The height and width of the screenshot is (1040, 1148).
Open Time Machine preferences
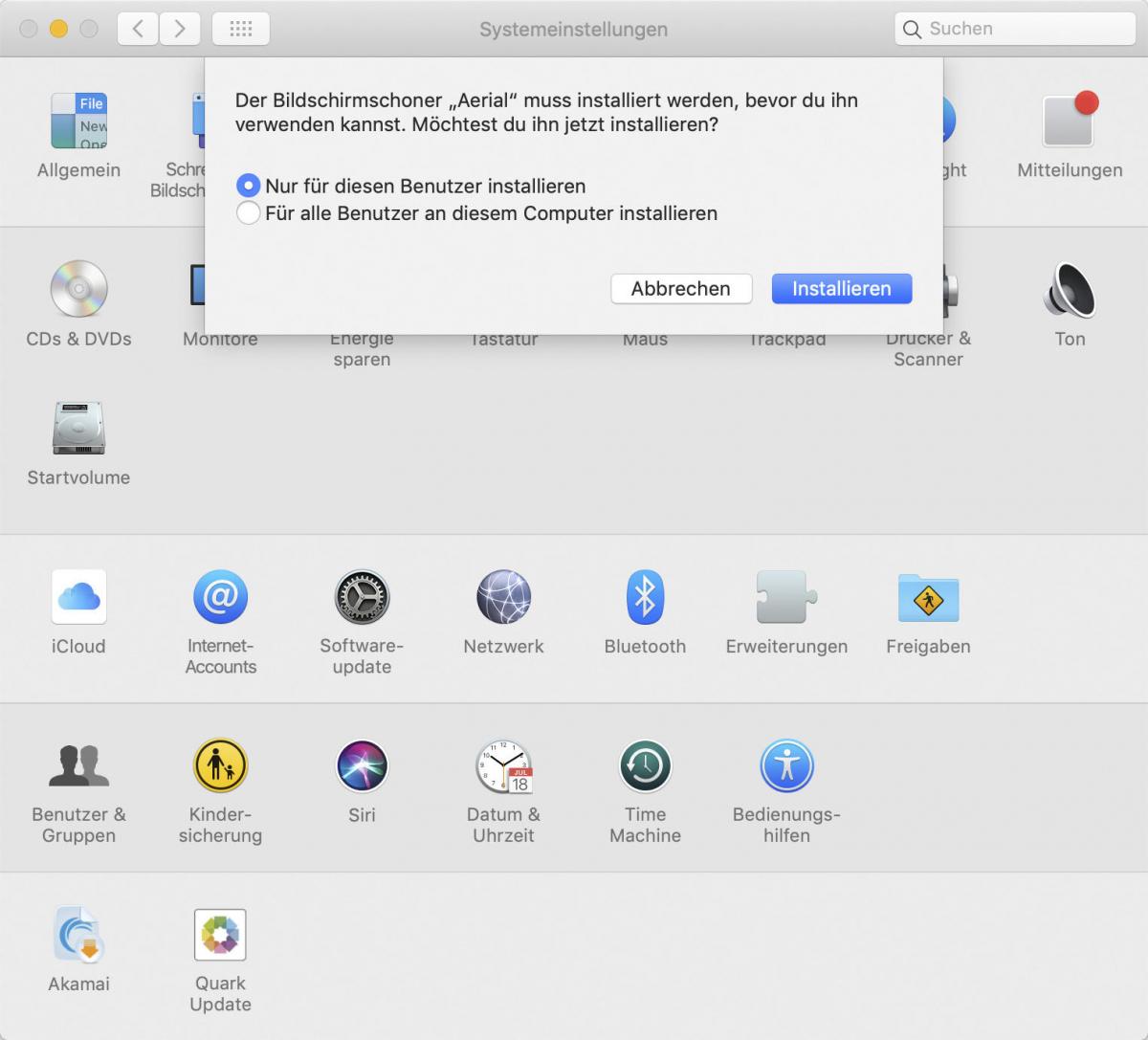(645, 765)
